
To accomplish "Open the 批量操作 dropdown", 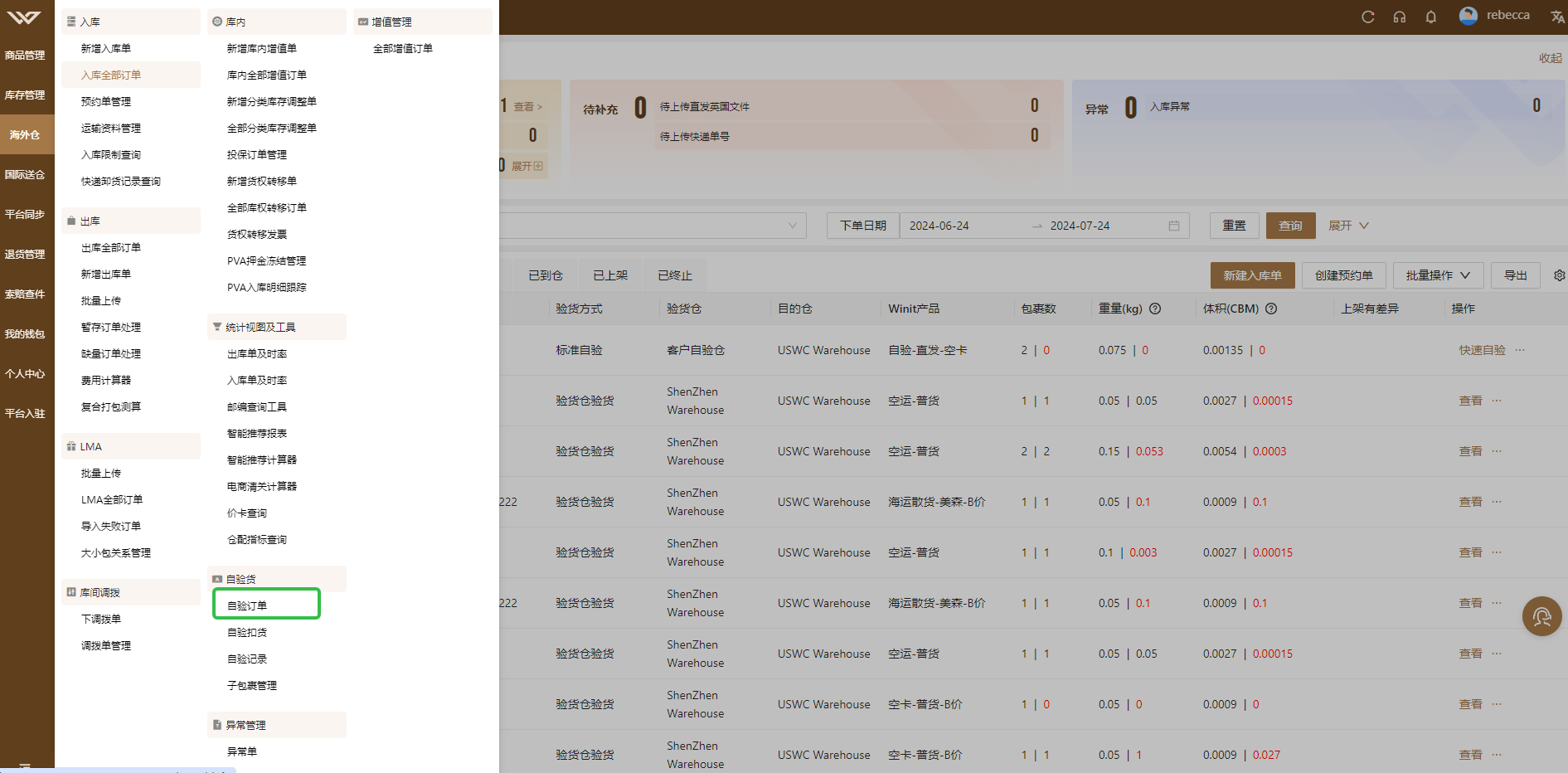I will [x=1438, y=275].
